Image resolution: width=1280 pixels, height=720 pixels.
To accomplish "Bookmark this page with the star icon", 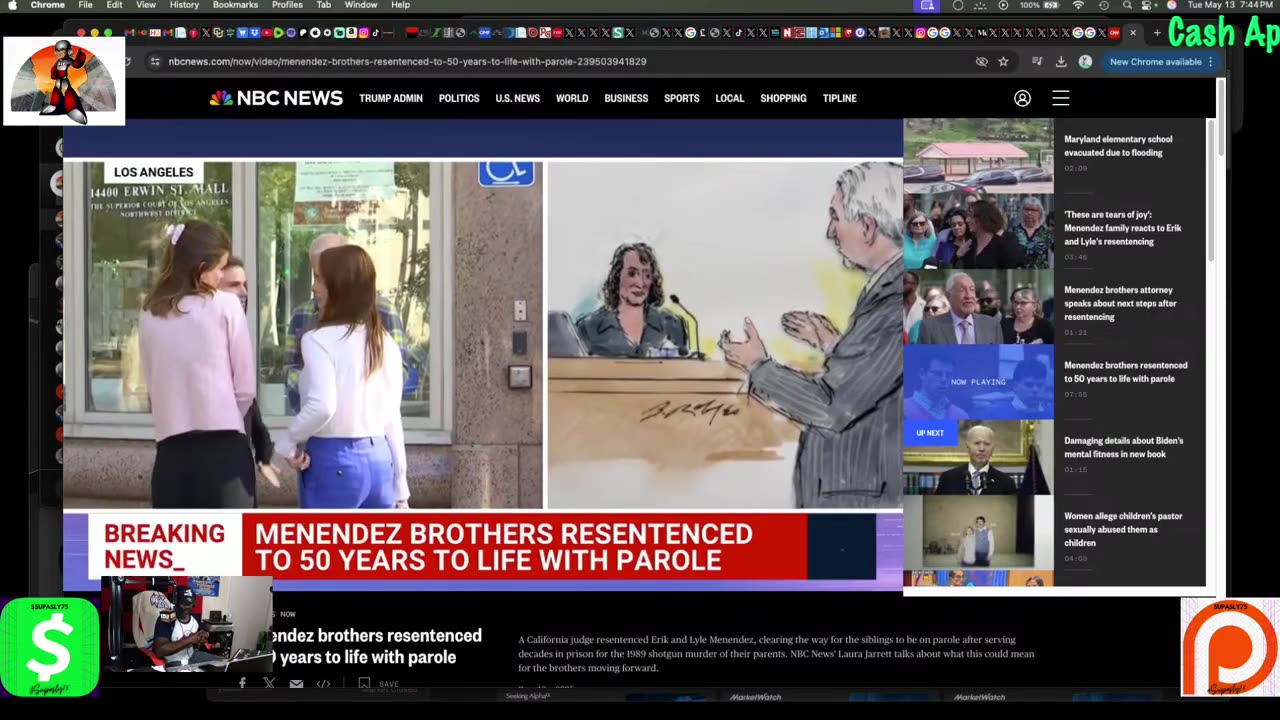I will [x=1003, y=62].
